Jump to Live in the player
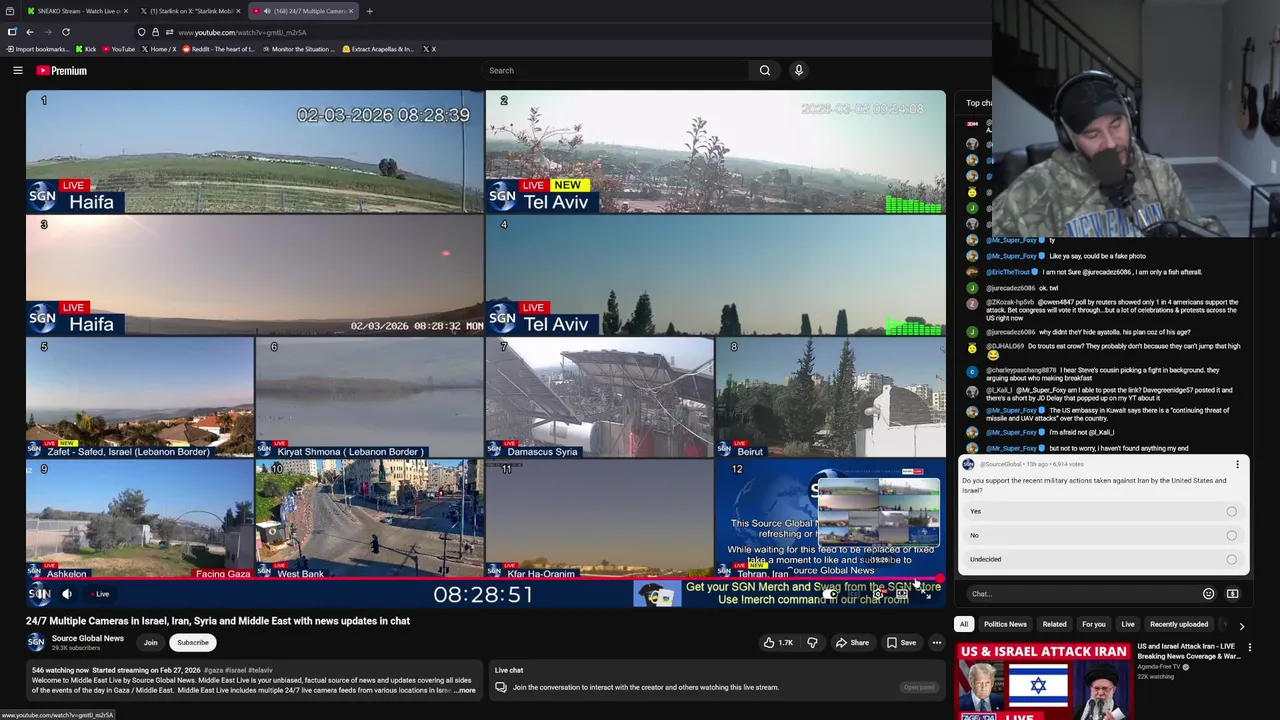The image size is (1280, 720). [x=102, y=594]
